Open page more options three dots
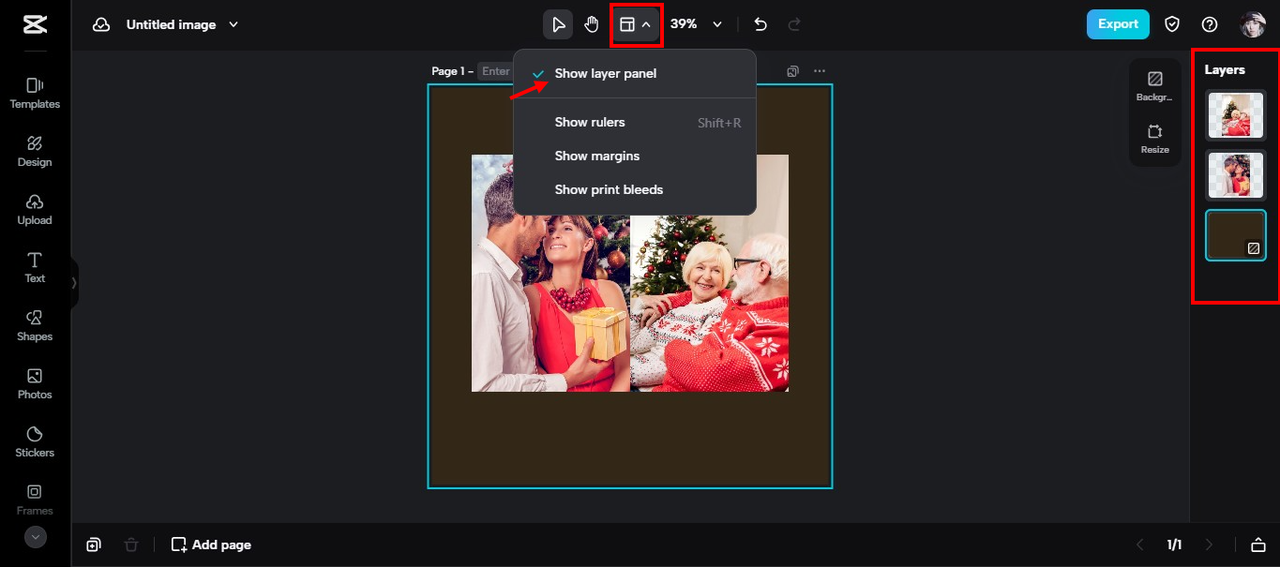The image size is (1280, 567). click(820, 71)
